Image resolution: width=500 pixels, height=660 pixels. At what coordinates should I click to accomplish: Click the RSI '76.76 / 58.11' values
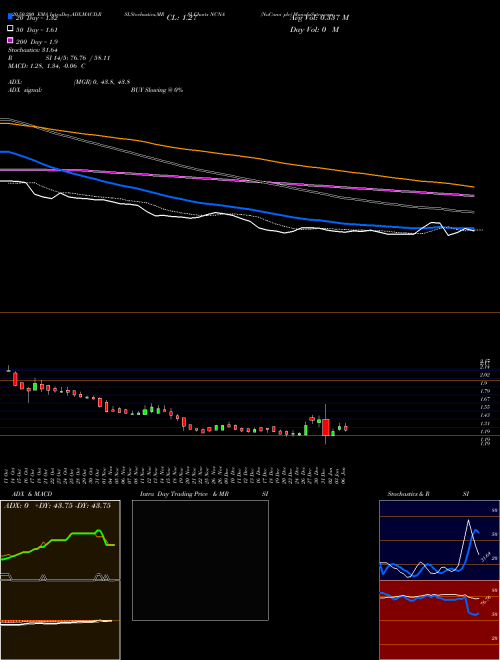(88, 58)
